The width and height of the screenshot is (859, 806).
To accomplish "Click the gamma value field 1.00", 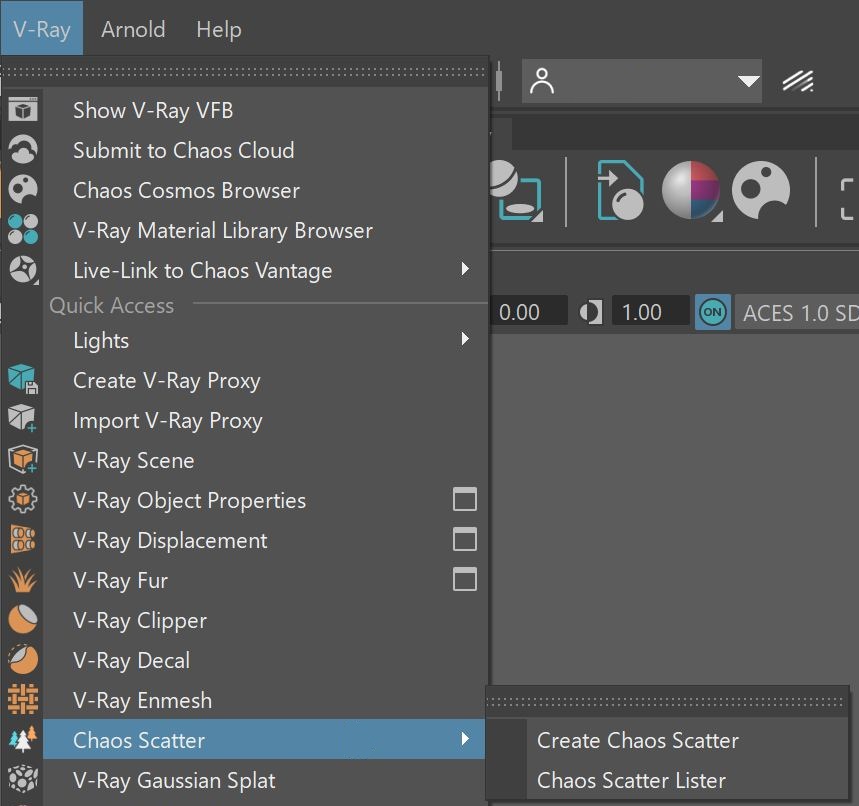I will click(650, 311).
